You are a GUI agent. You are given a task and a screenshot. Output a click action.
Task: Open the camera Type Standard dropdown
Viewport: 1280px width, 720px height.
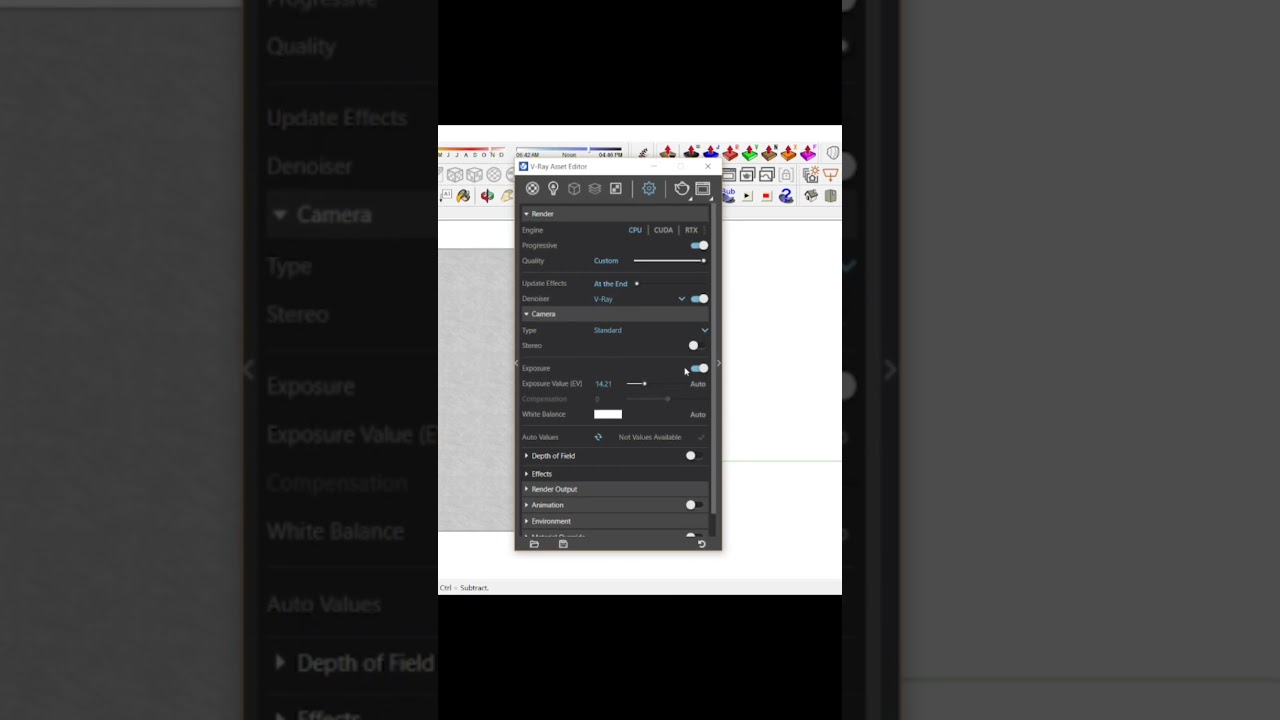(x=651, y=330)
